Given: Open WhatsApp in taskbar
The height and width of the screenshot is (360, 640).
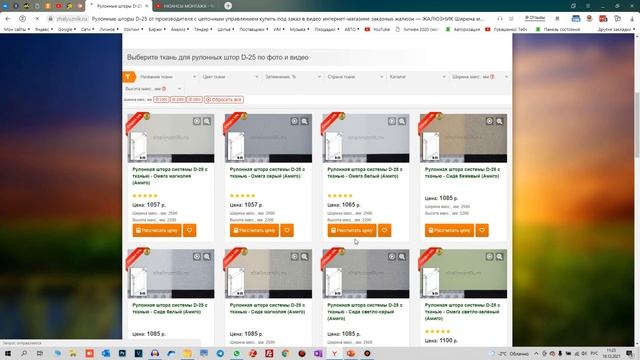Looking at the screenshot, I should pos(236,353).
